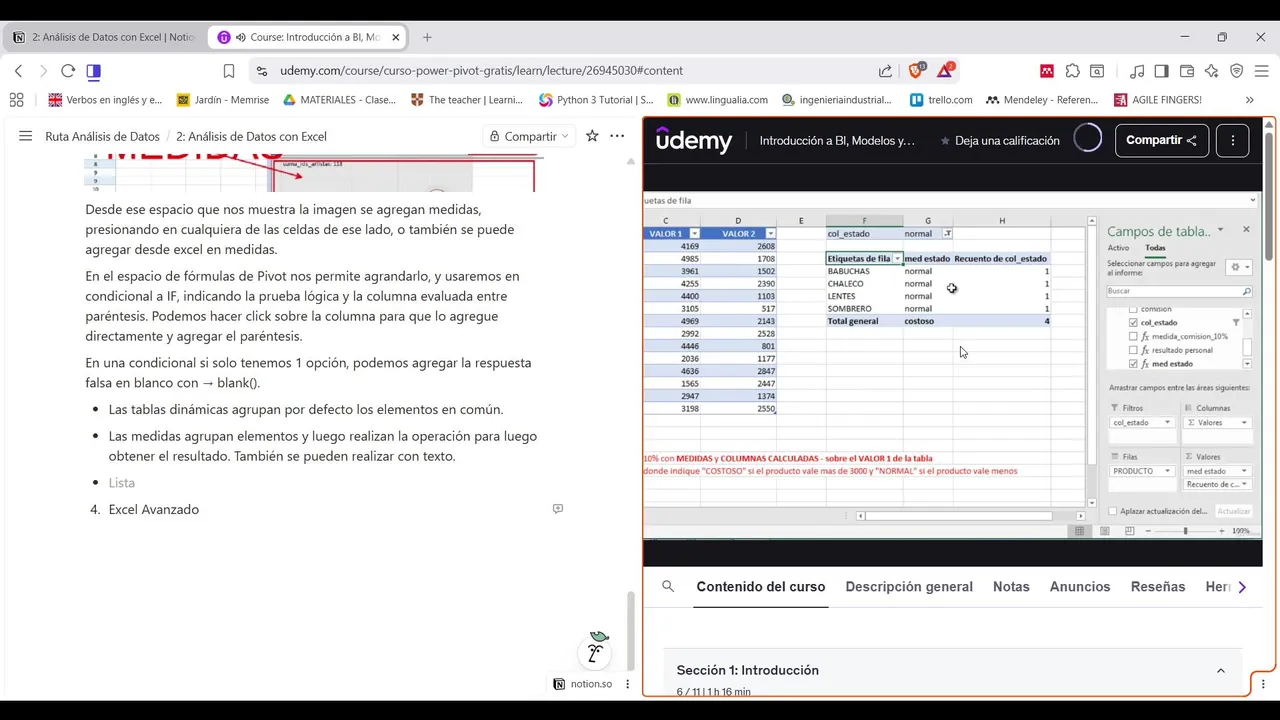Open the Python 3 Tutorial bookmark
1280x720 pixels.
pos(596,100)
